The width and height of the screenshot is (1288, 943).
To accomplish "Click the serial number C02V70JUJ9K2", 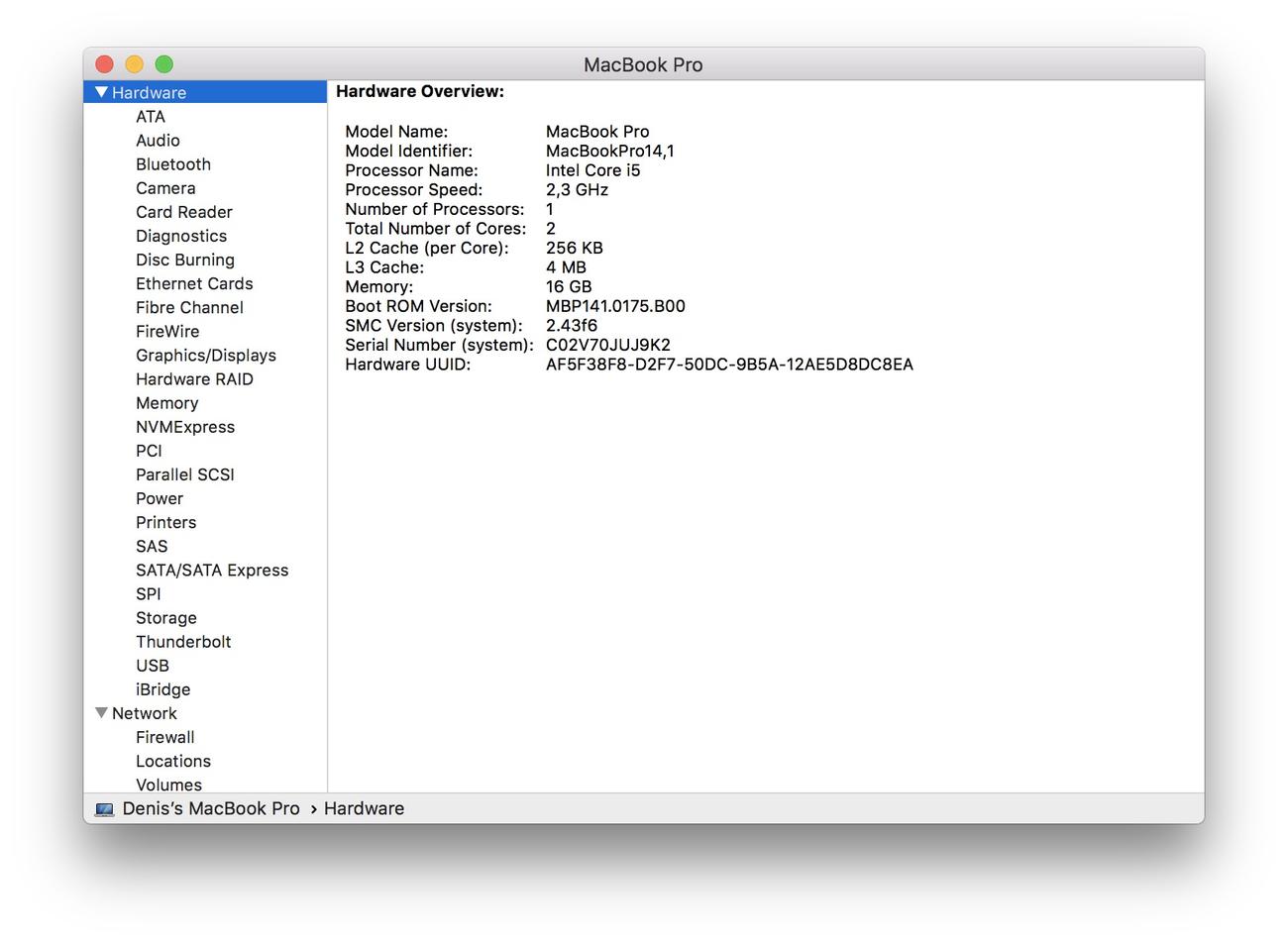I will click(x=608, y=345).
